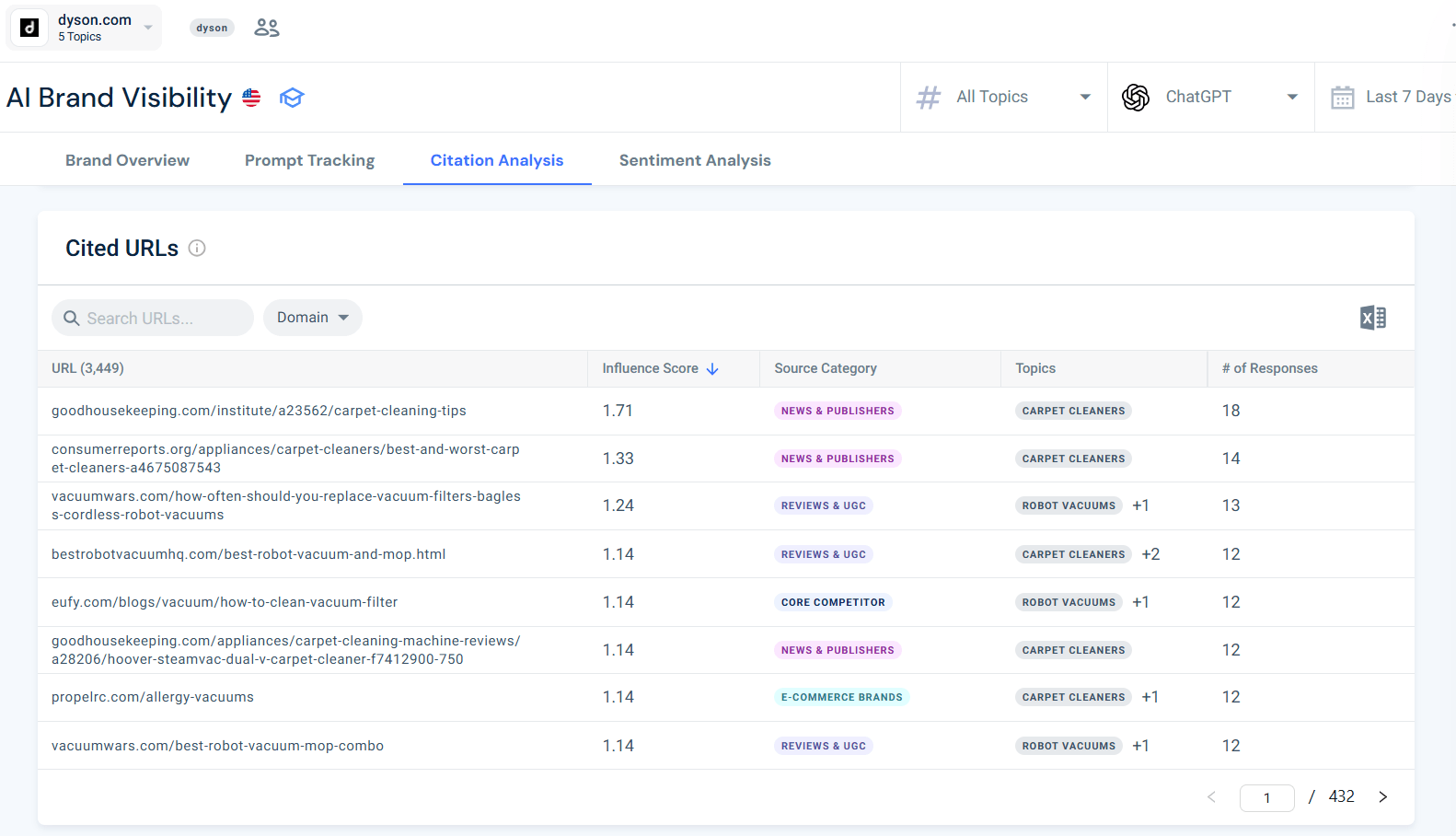Go to previous page arrow

click(1211, 797)
